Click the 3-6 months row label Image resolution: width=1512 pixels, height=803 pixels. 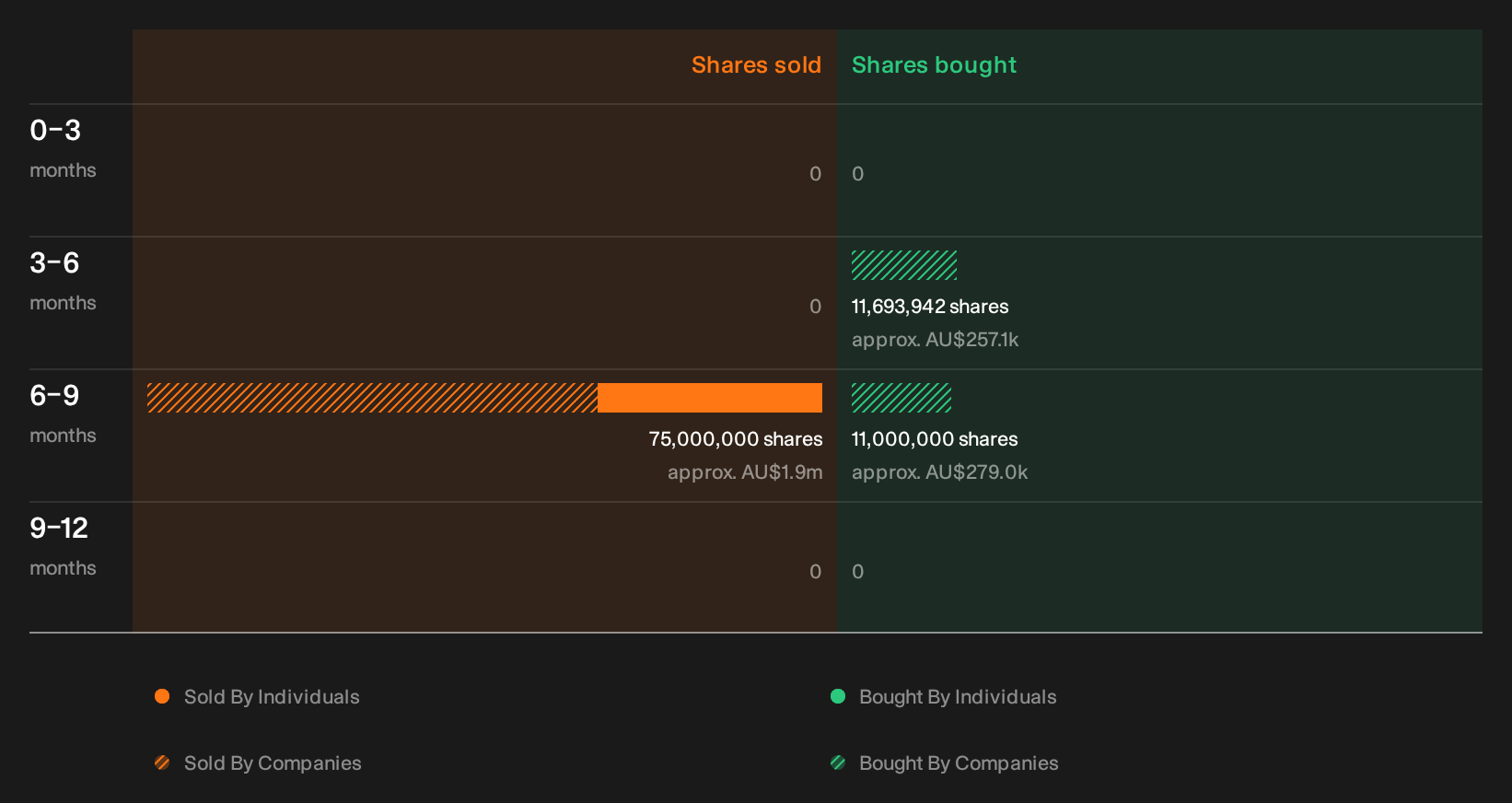pyautogui.click(x=63, y=281)
